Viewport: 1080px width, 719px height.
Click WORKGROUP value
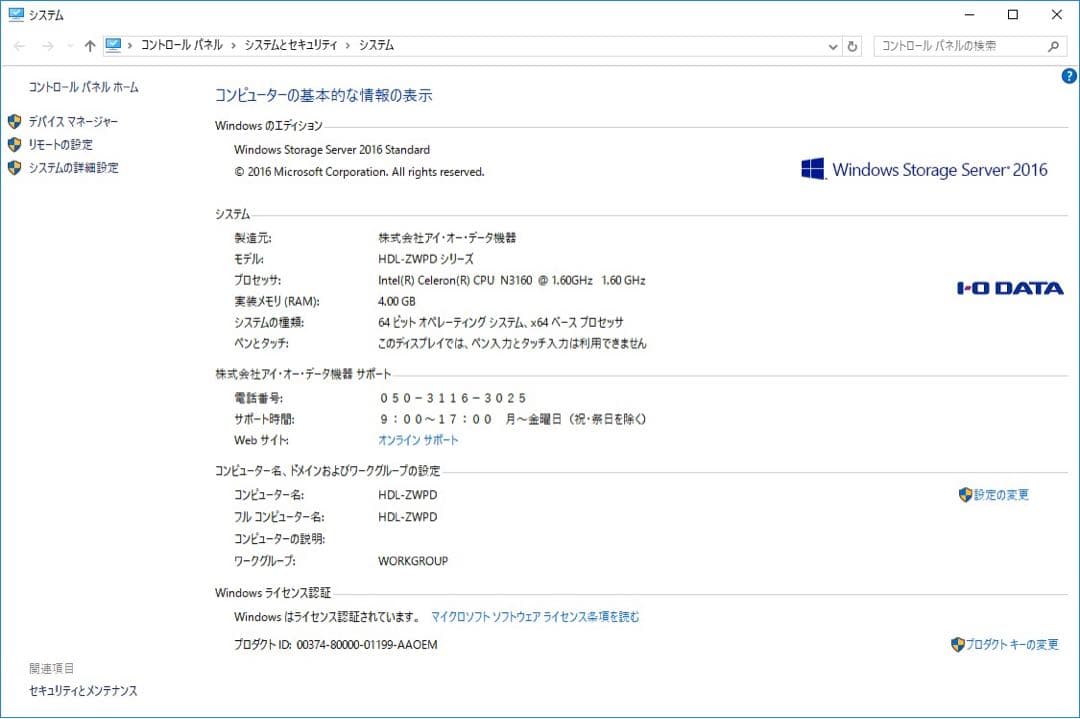[413, 561]
